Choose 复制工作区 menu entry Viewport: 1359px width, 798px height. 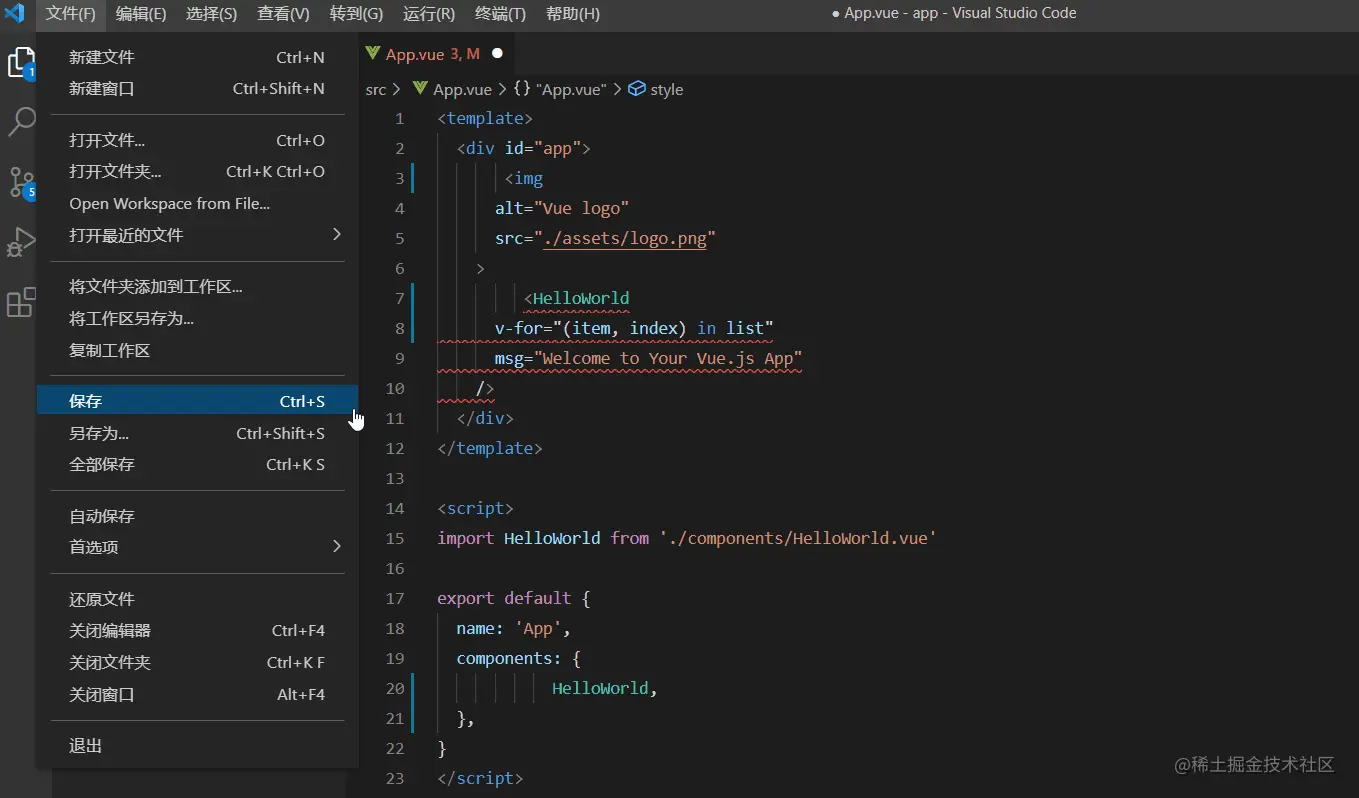197,351
